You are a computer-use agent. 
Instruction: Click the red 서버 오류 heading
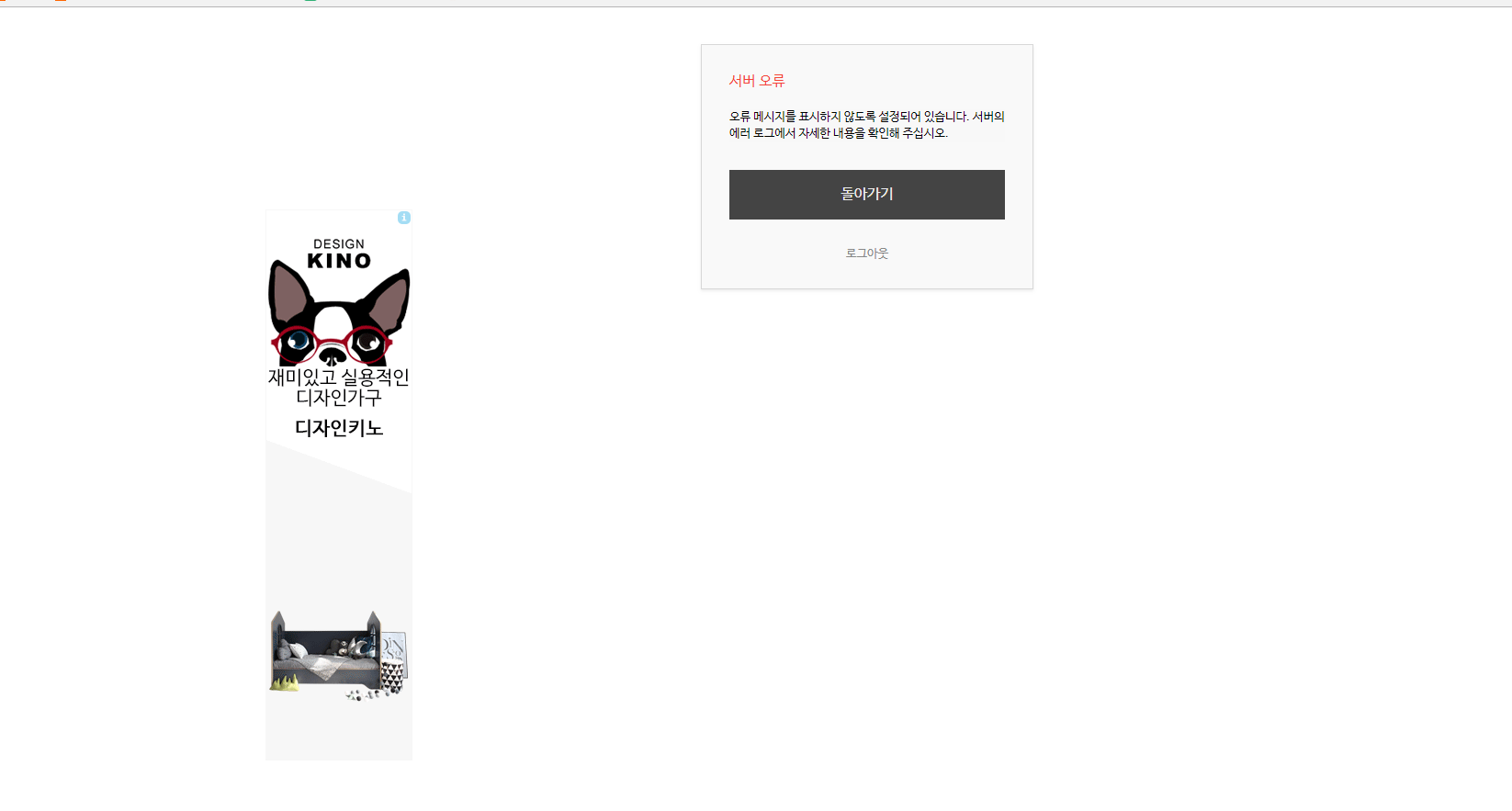pos(757,81)
